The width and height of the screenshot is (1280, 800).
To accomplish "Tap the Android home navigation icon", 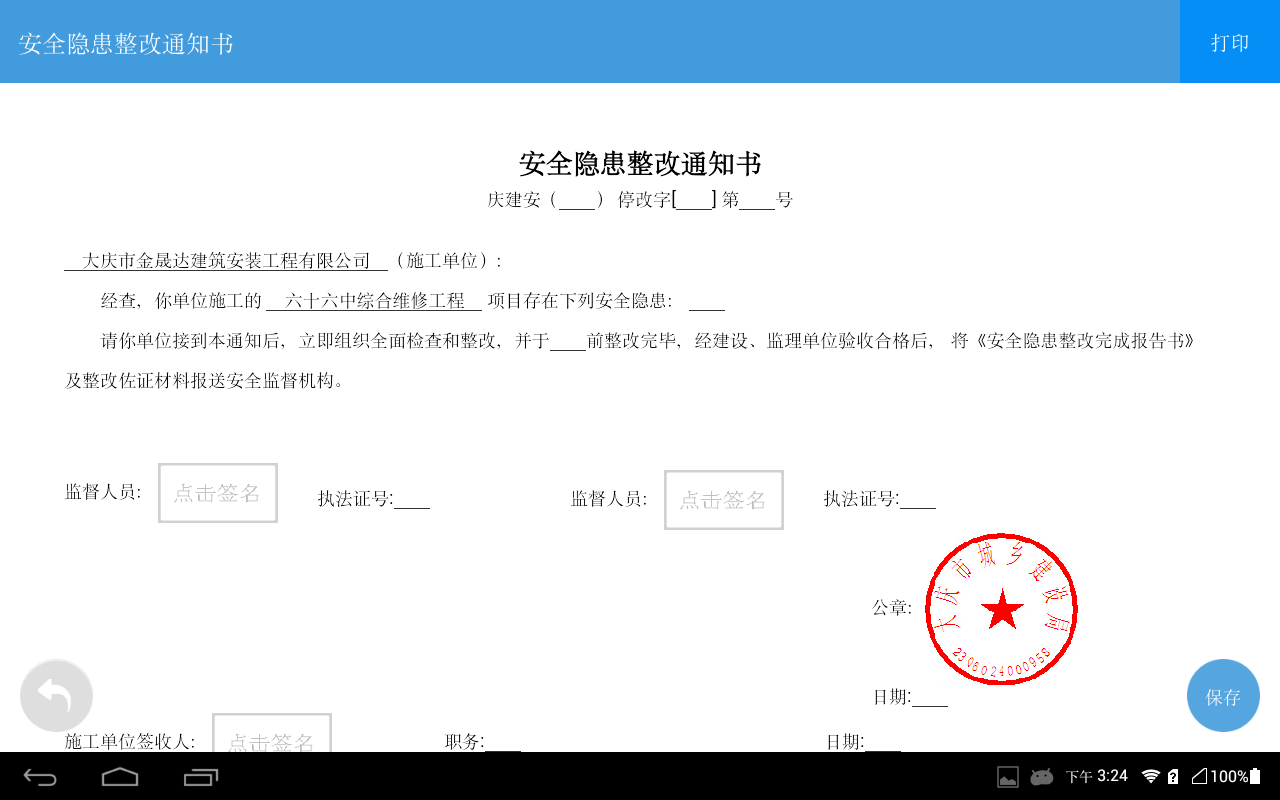I will click(120, 777).
